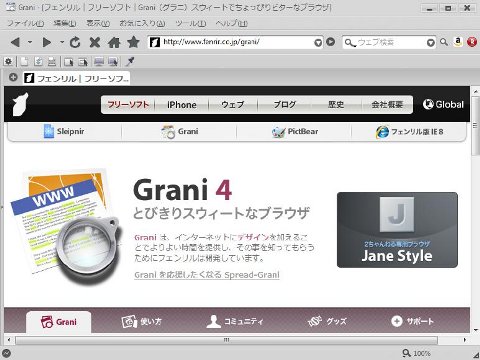Open the back button history dropdown
This screenshot has width=480, height=360.
coord(30,42)
